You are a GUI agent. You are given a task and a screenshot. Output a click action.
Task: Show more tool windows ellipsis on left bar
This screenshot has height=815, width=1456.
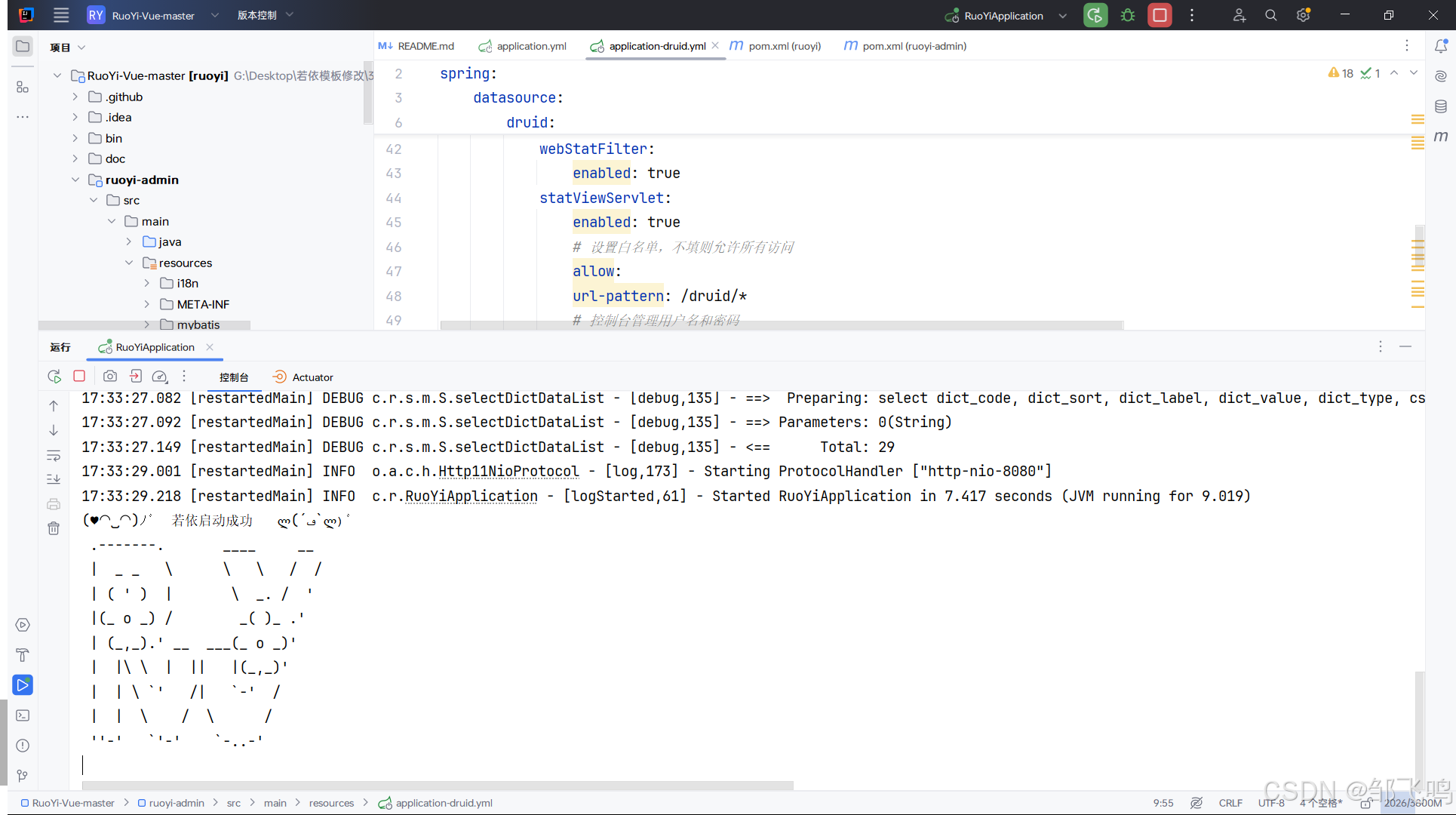pos(23,117)
